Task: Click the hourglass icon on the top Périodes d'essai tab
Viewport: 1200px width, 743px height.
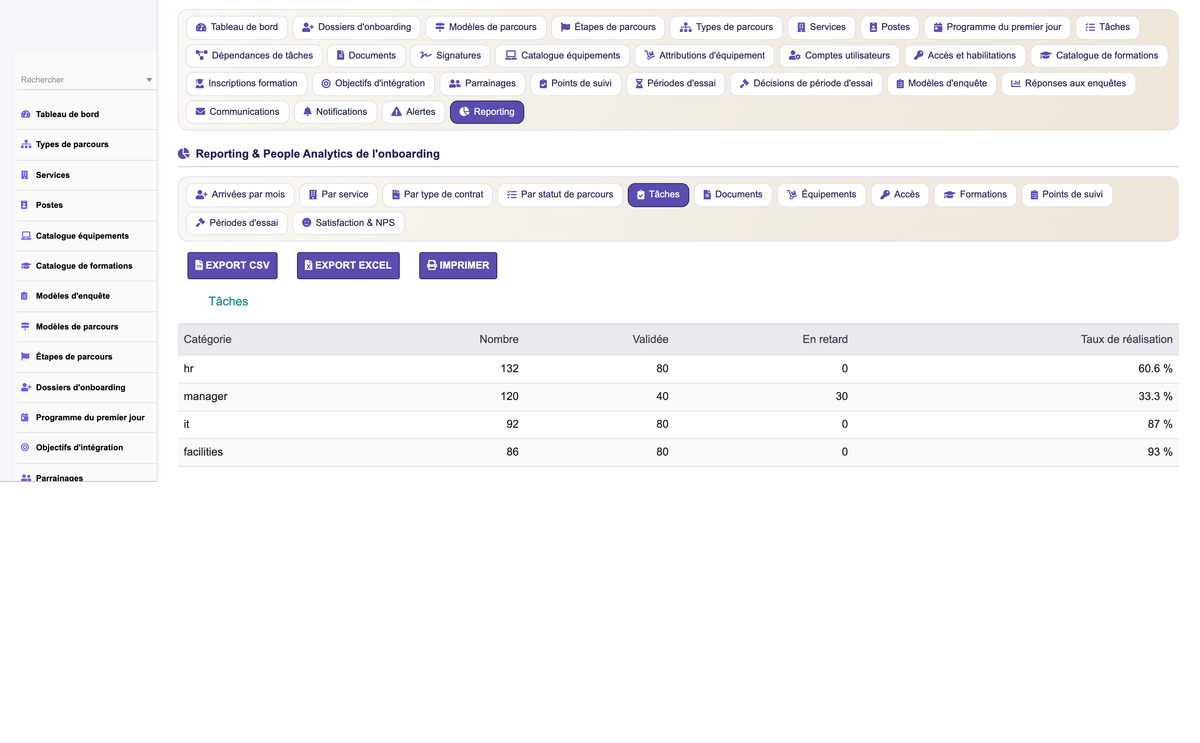Action: [638, 84]
